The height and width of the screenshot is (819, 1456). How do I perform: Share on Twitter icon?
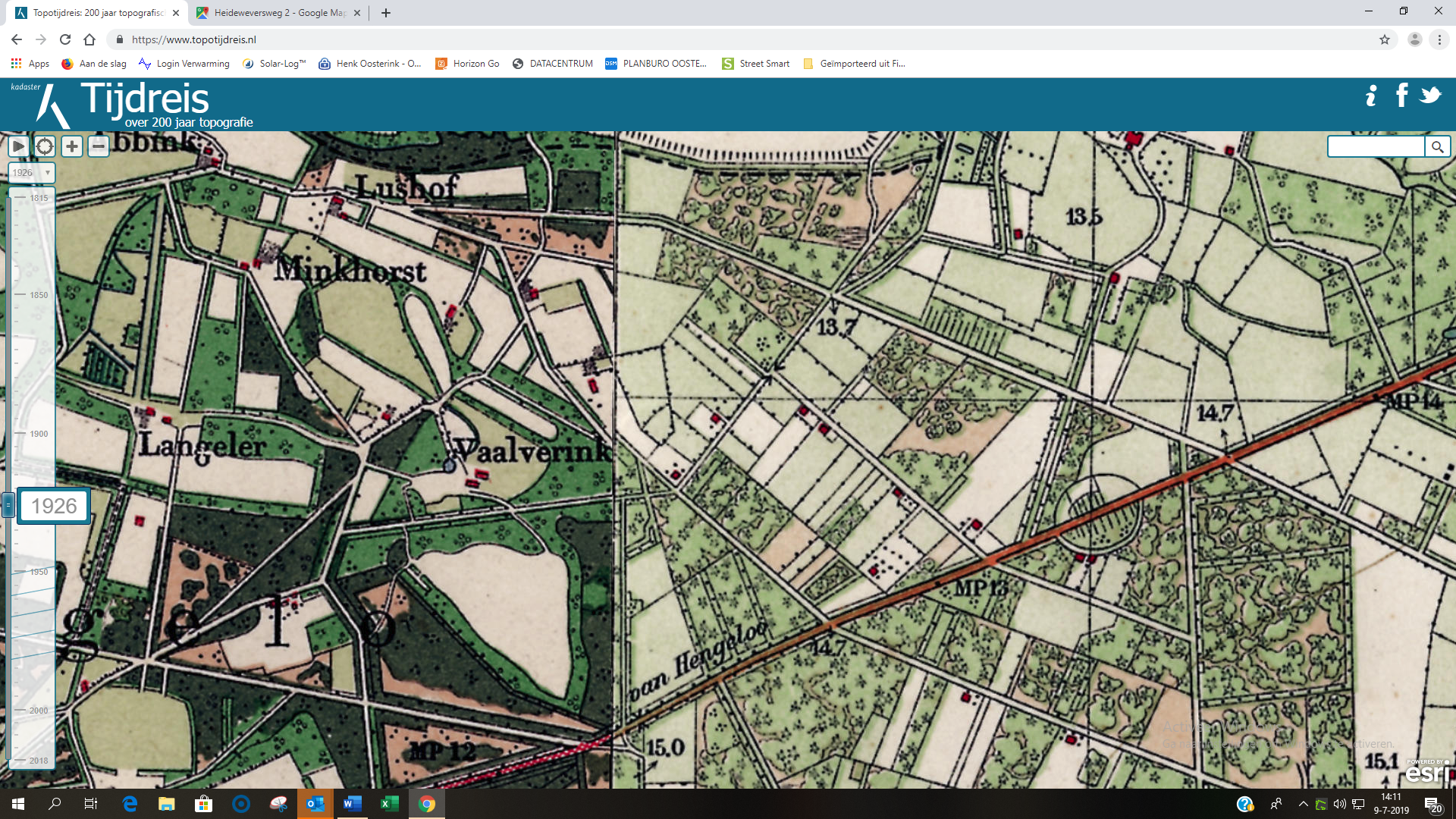[x=1430, y=96]
